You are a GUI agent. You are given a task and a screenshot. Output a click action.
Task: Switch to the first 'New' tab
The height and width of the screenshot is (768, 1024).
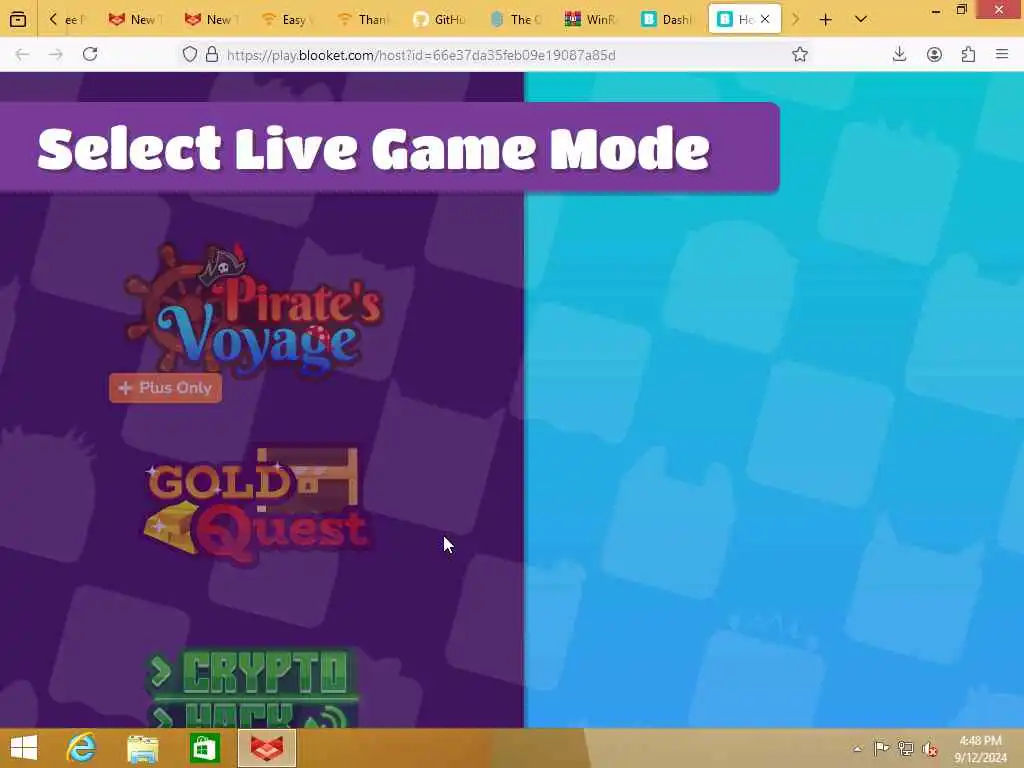pos(136,20)
